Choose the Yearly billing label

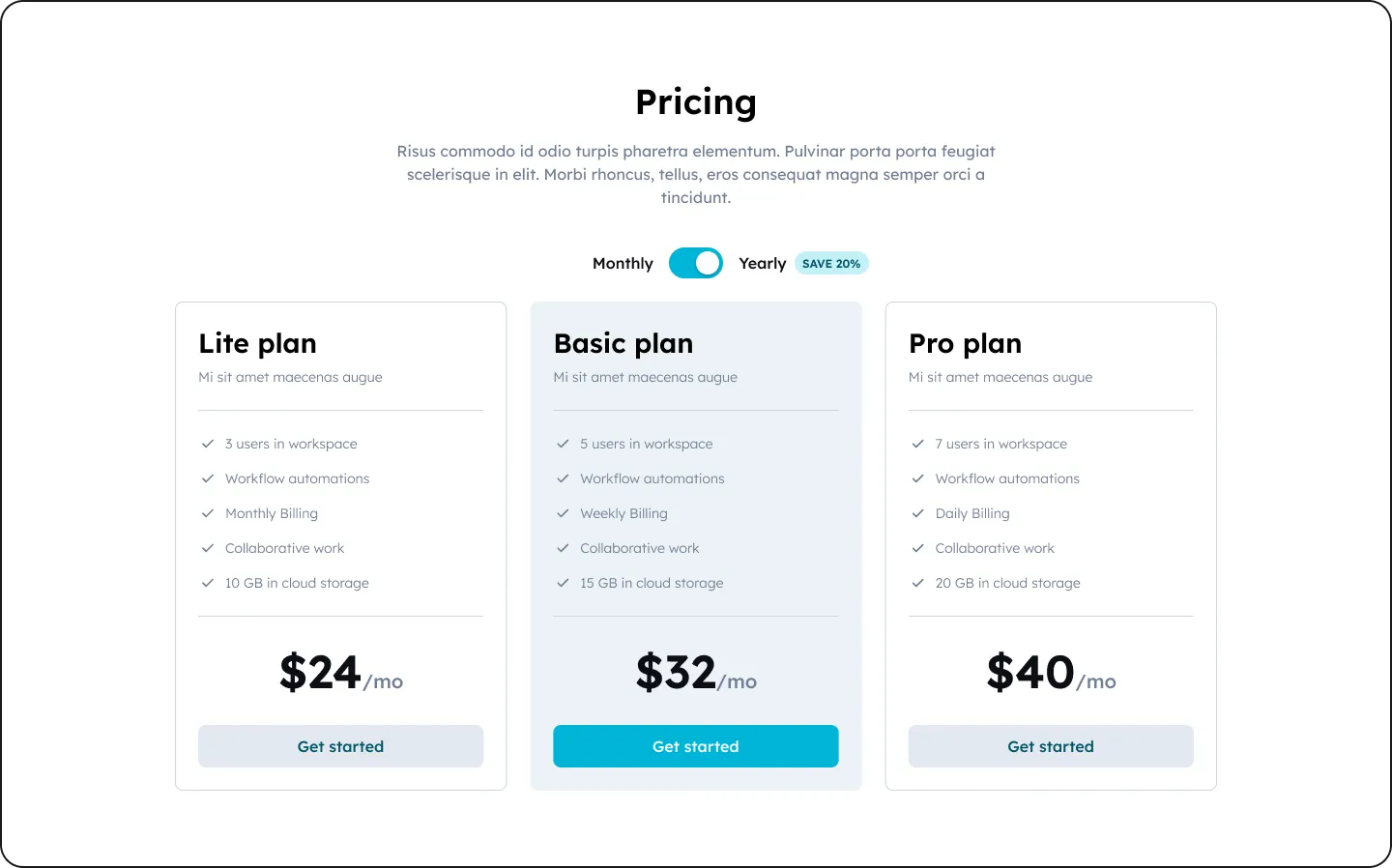click(762, 263)
